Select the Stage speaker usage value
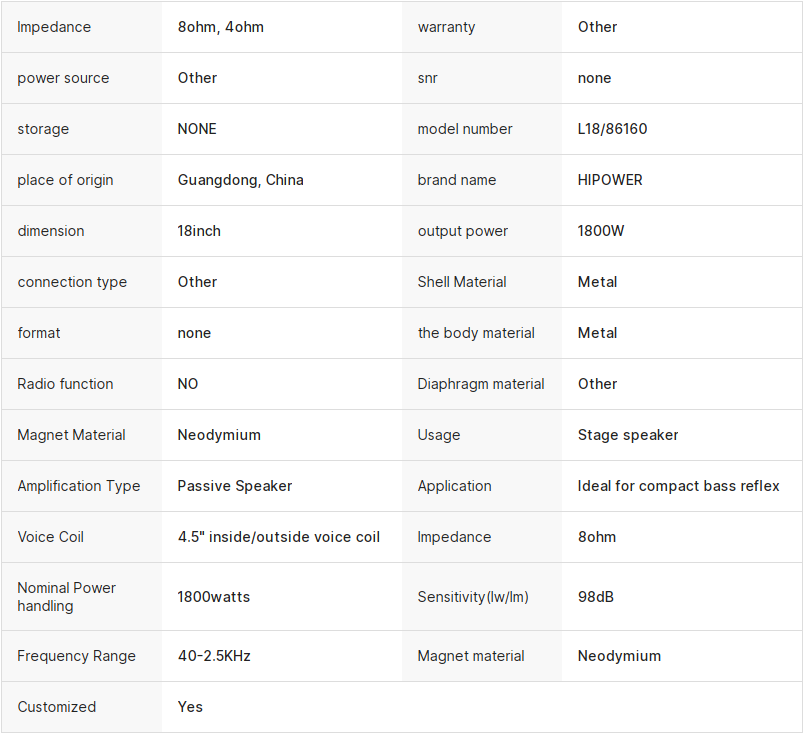808x735 pixels. [628, 435]
